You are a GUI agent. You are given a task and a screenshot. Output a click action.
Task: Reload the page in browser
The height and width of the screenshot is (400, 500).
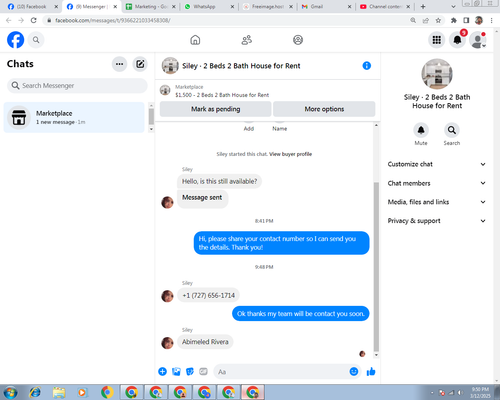click(34, 20)
